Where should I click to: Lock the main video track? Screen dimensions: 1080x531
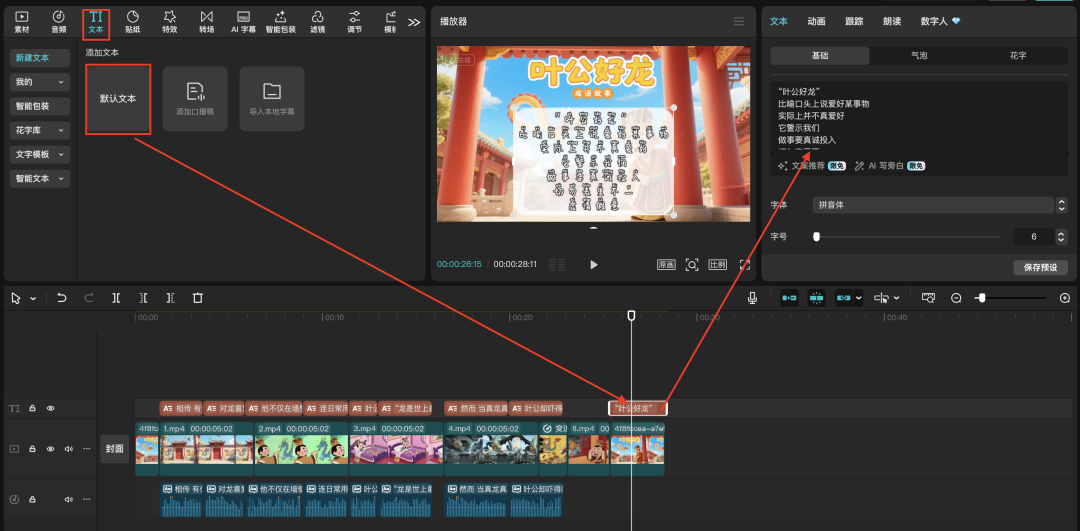[x=32, y=449]
